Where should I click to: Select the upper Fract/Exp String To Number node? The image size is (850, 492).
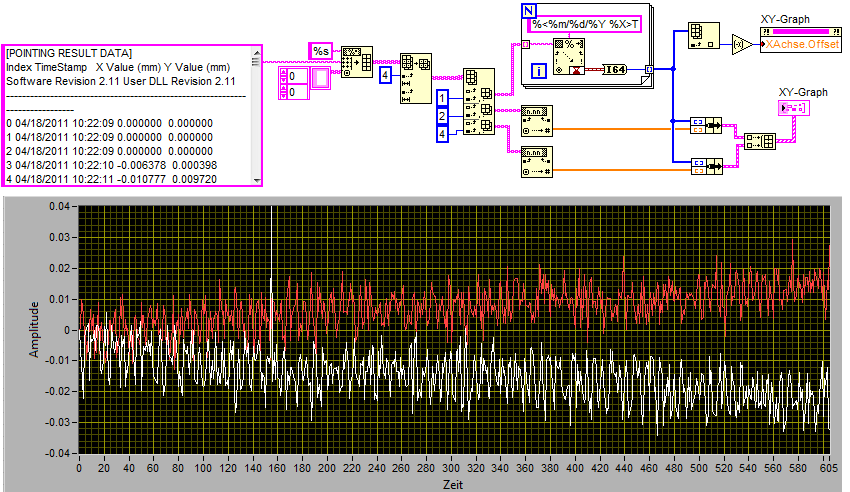pos(537,120)
